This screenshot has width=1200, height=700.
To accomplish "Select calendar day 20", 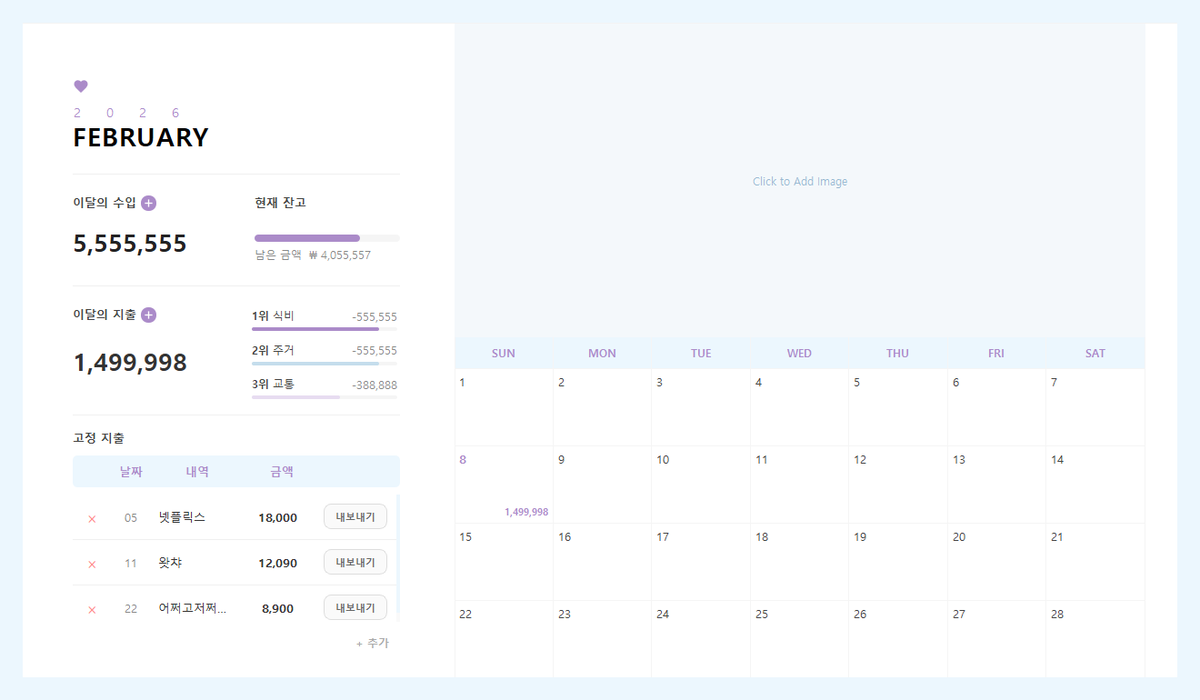I will coord(997,562).
